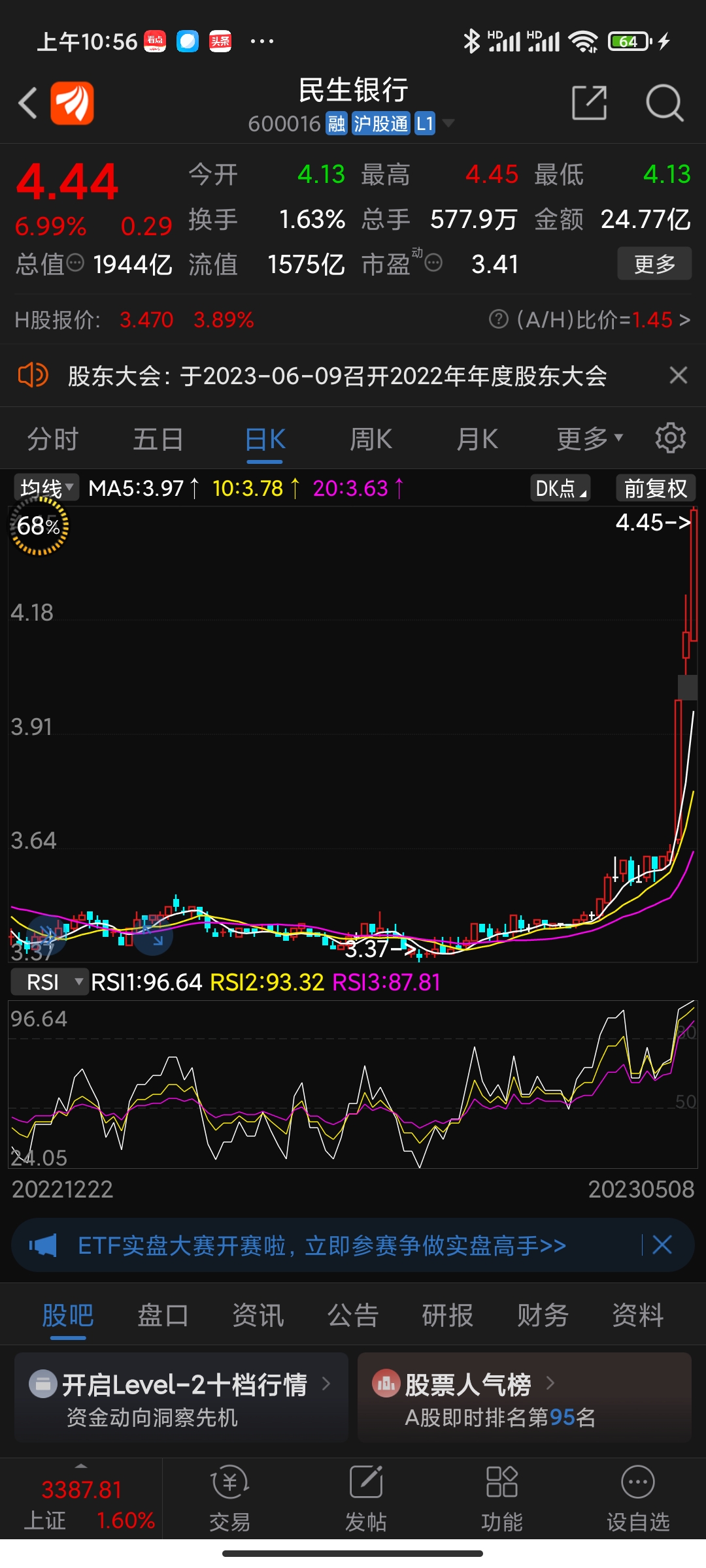706x1568 pixels.
Task: Tap the Level-2 card round icon
Action: coord(43,1384)
